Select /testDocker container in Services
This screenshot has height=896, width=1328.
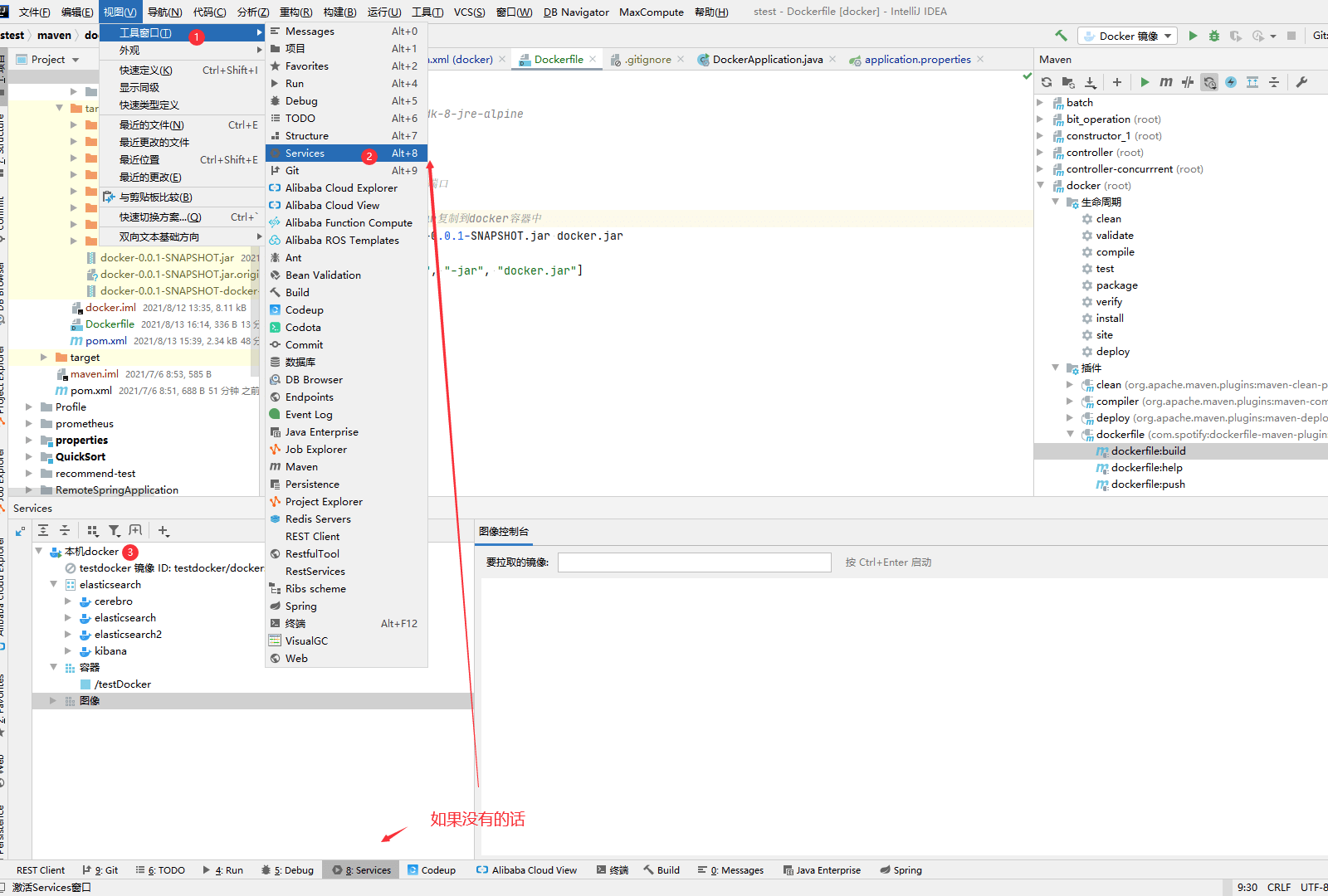point(122,684)
